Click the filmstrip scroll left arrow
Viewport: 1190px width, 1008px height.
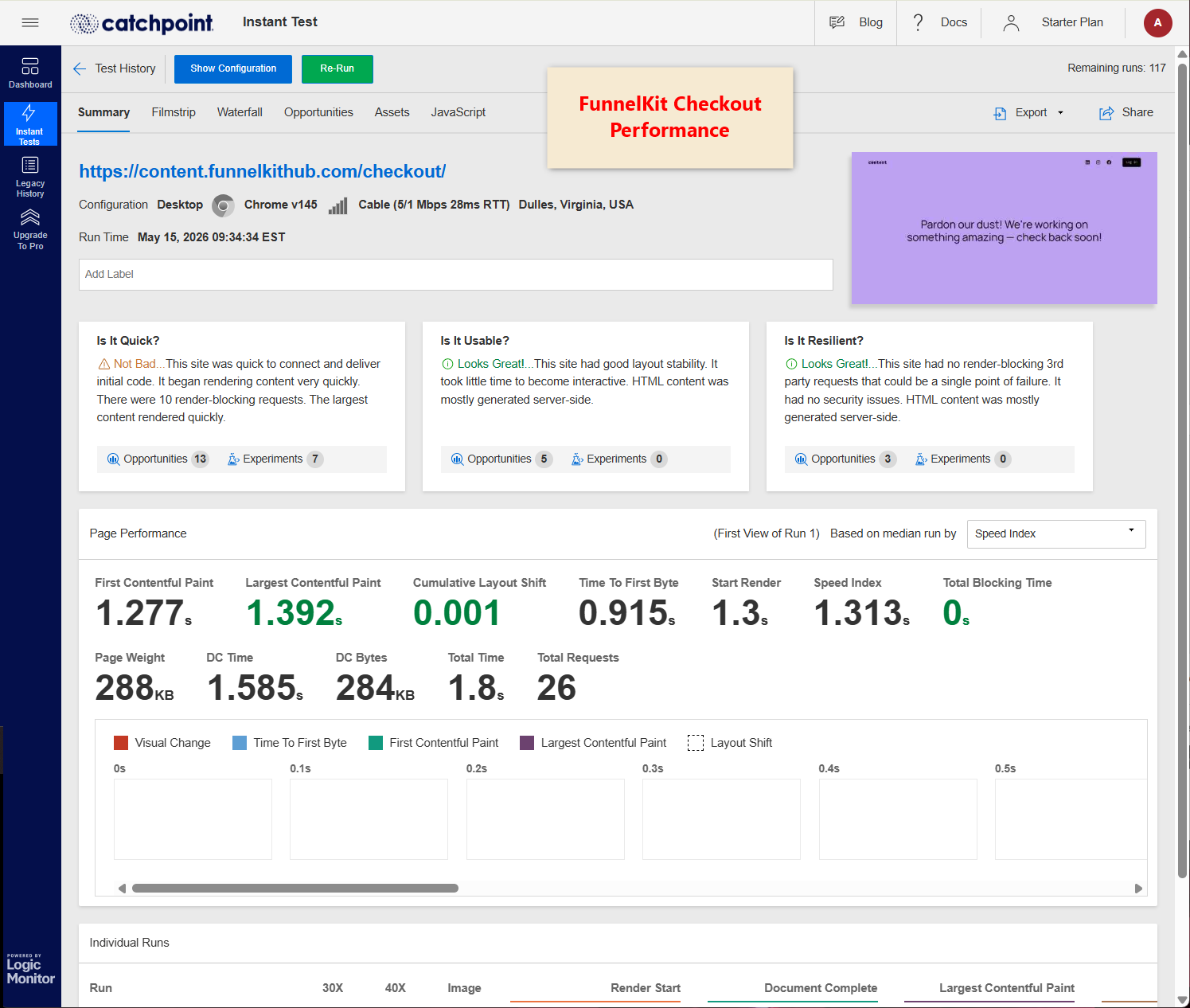122,889
